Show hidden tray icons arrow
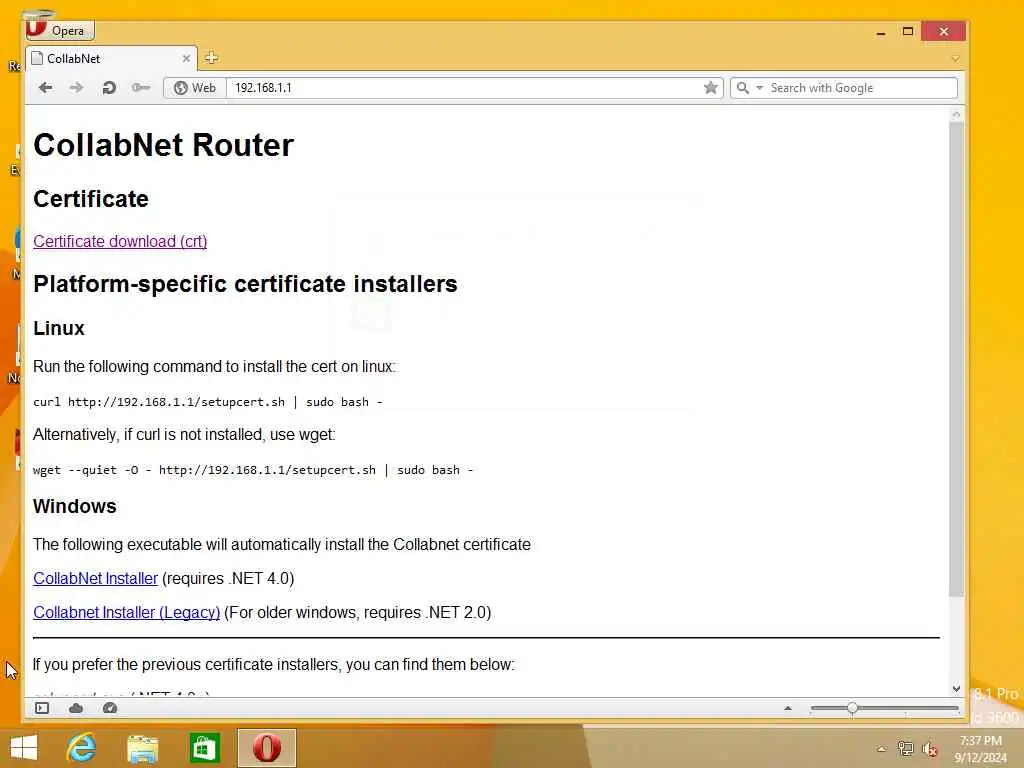The width and height of the screenshot is (1024, 768). [x=881, y=749]
